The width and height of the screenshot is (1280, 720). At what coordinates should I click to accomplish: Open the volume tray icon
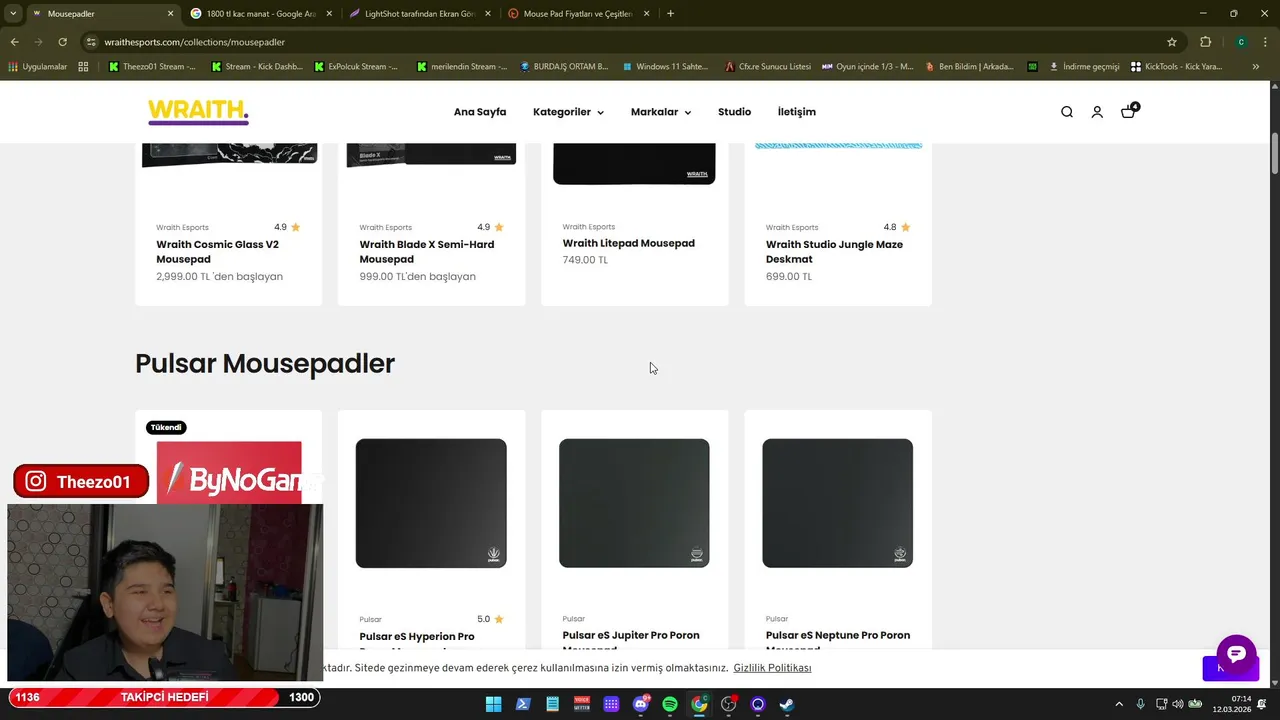coord(1177,704)
